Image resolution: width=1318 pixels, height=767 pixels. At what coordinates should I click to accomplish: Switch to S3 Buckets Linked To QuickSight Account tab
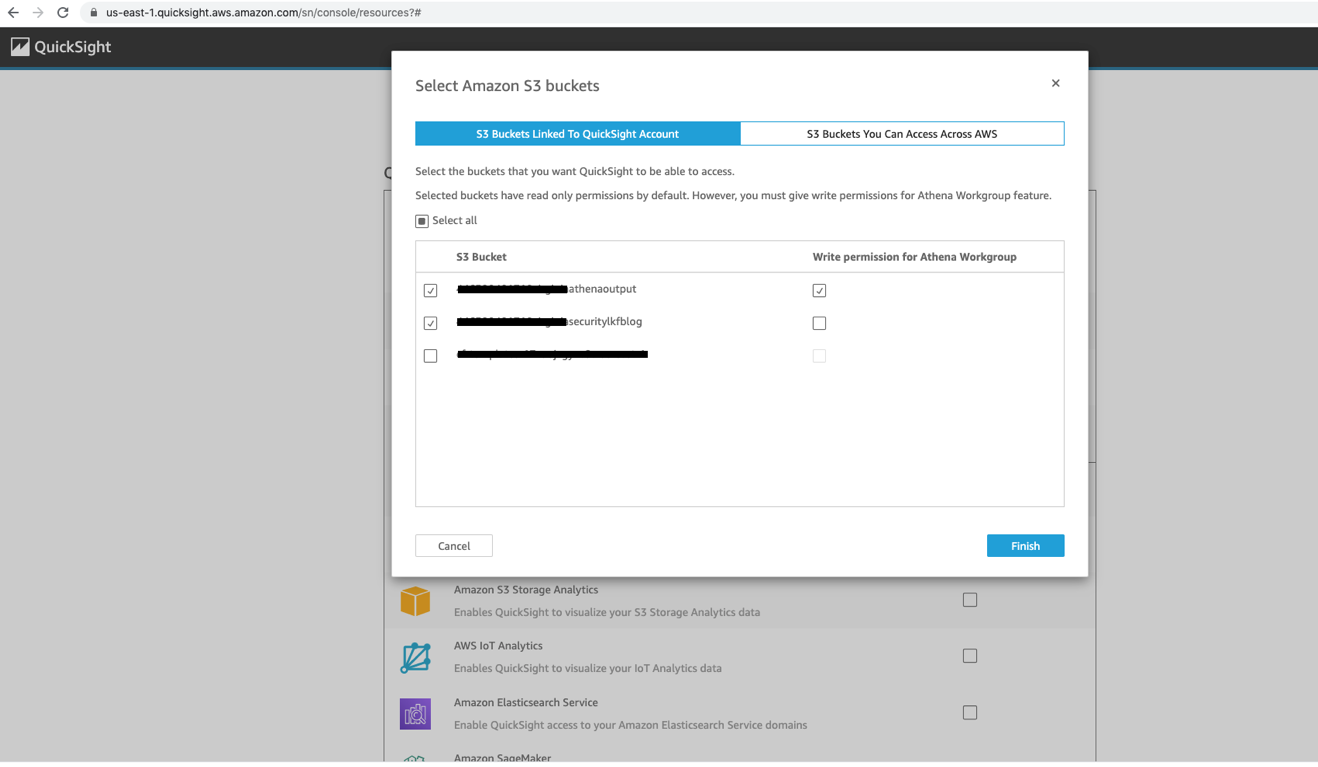[x=578, y=134]
